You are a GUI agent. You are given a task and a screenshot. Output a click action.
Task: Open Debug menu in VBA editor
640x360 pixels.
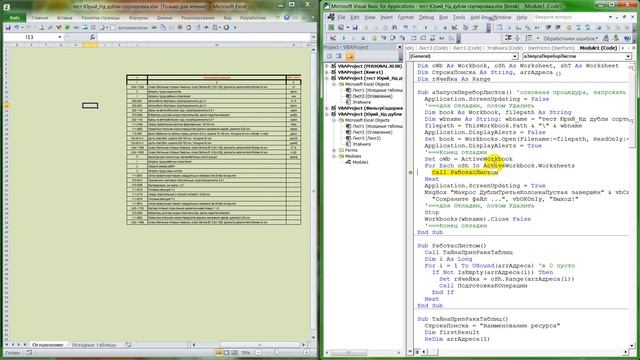(x=426, y=17)
